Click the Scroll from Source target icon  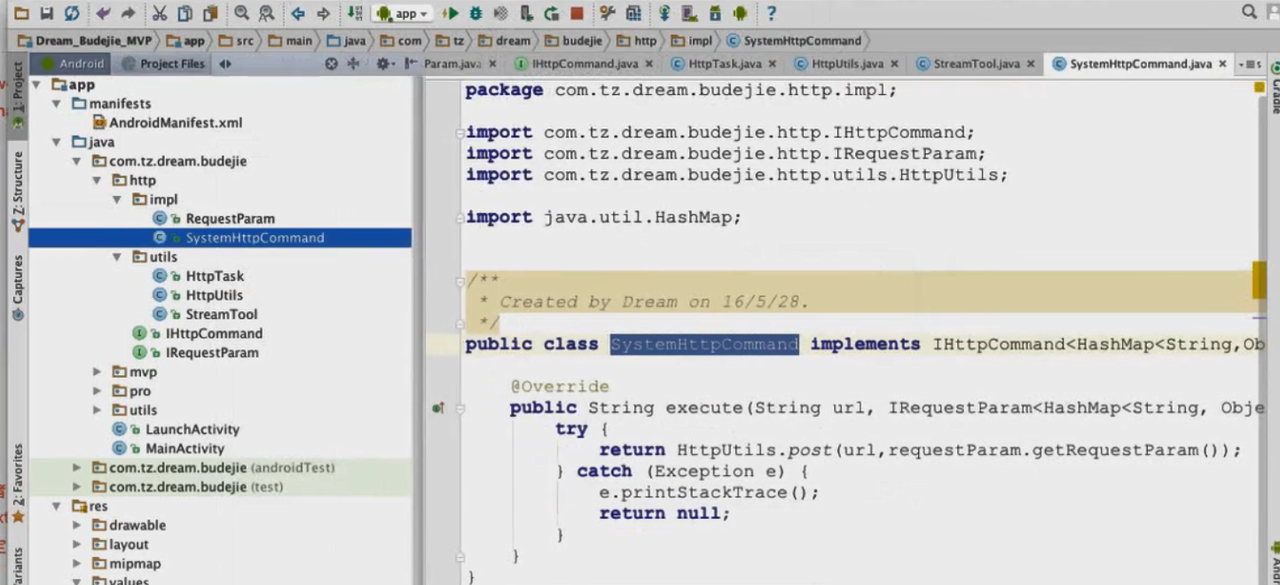[332, 64]
